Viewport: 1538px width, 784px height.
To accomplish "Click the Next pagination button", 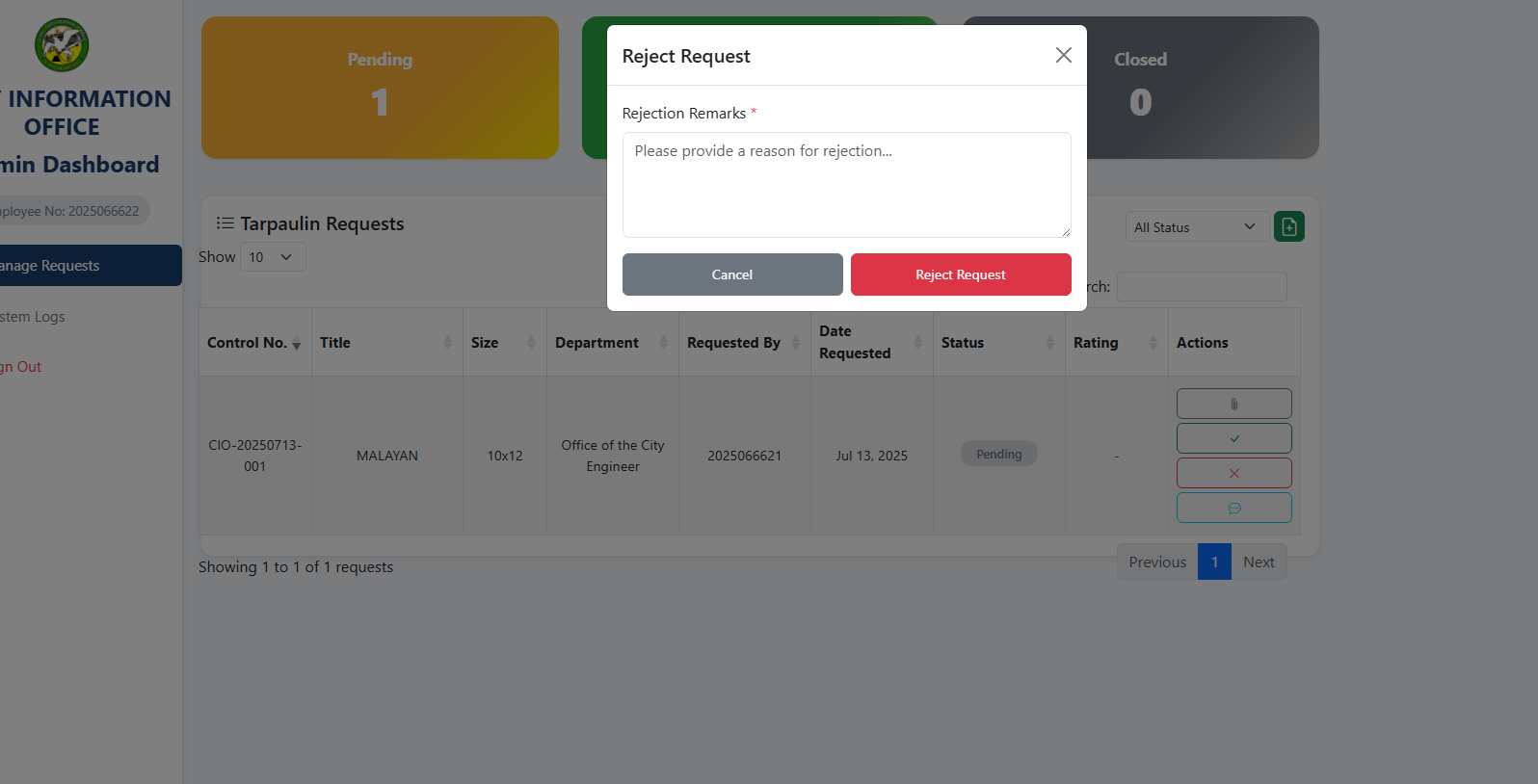I will [1259, 562].
